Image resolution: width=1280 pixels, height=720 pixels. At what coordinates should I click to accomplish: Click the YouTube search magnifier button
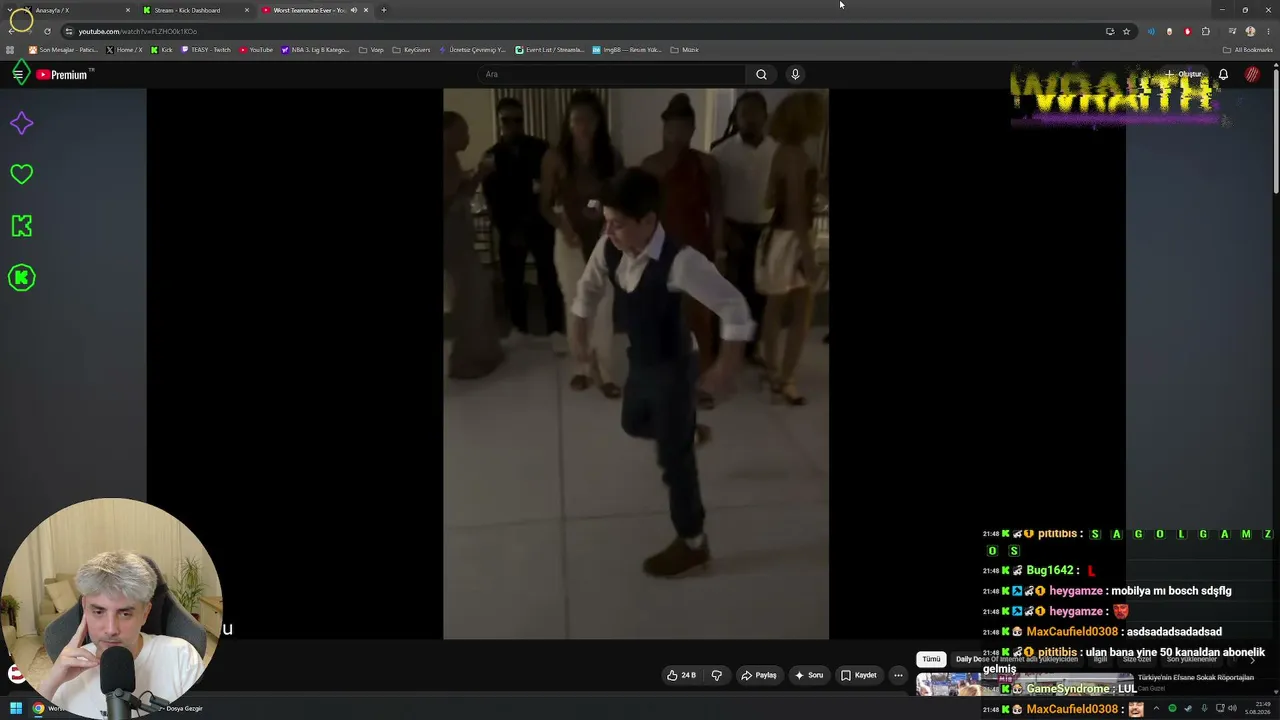[x=761, y=74]
